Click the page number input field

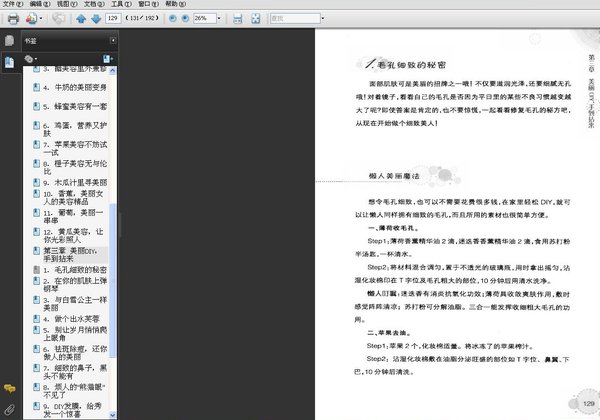point(113,19)
